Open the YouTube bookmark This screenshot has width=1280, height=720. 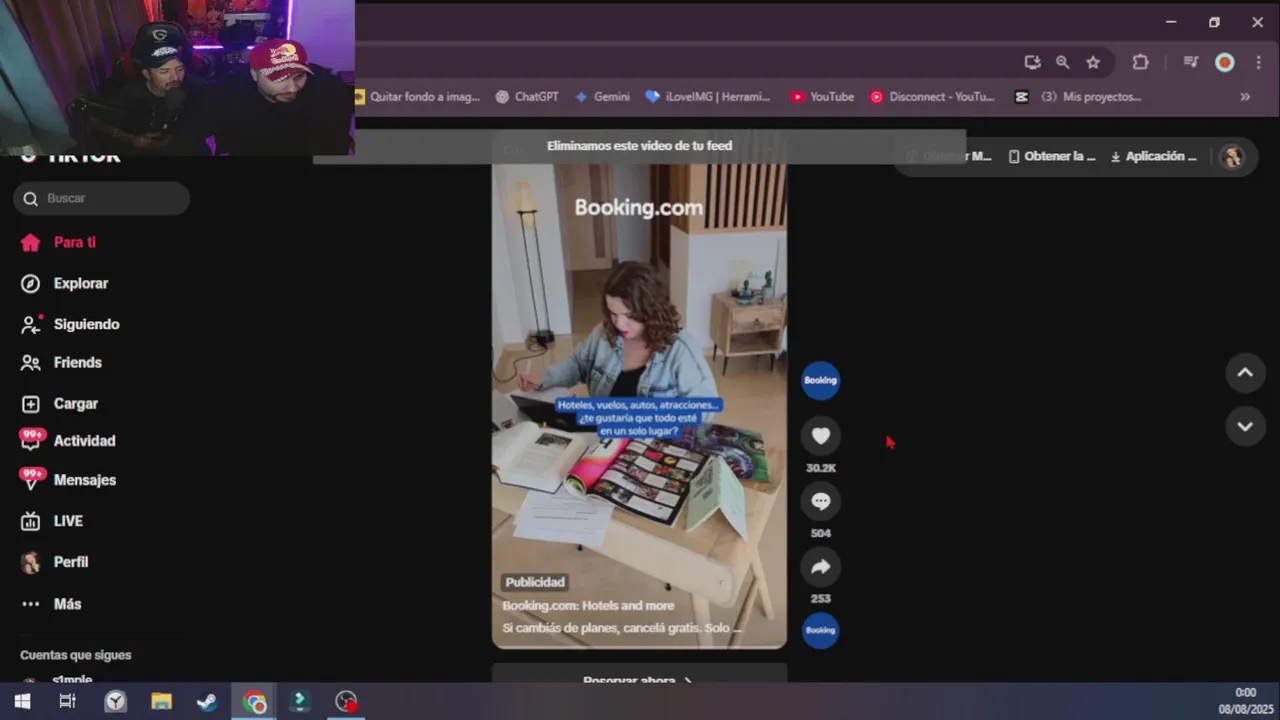pos(822,97)
